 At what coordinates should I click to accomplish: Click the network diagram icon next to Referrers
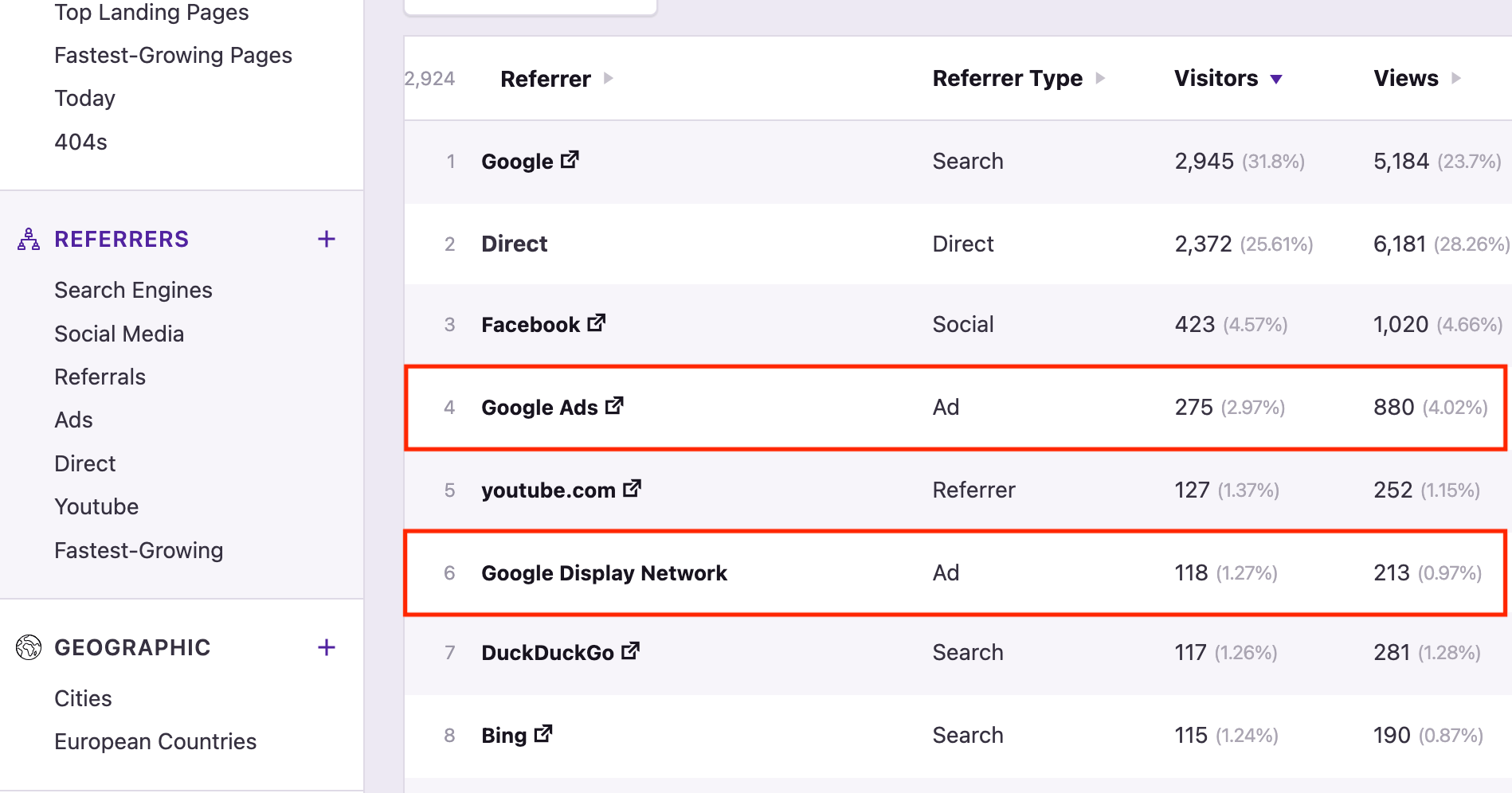[x=27, y=238]
